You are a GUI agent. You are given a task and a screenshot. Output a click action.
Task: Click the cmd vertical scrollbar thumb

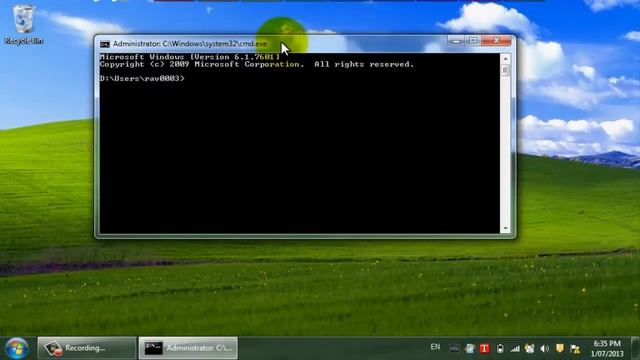point(505,70)
